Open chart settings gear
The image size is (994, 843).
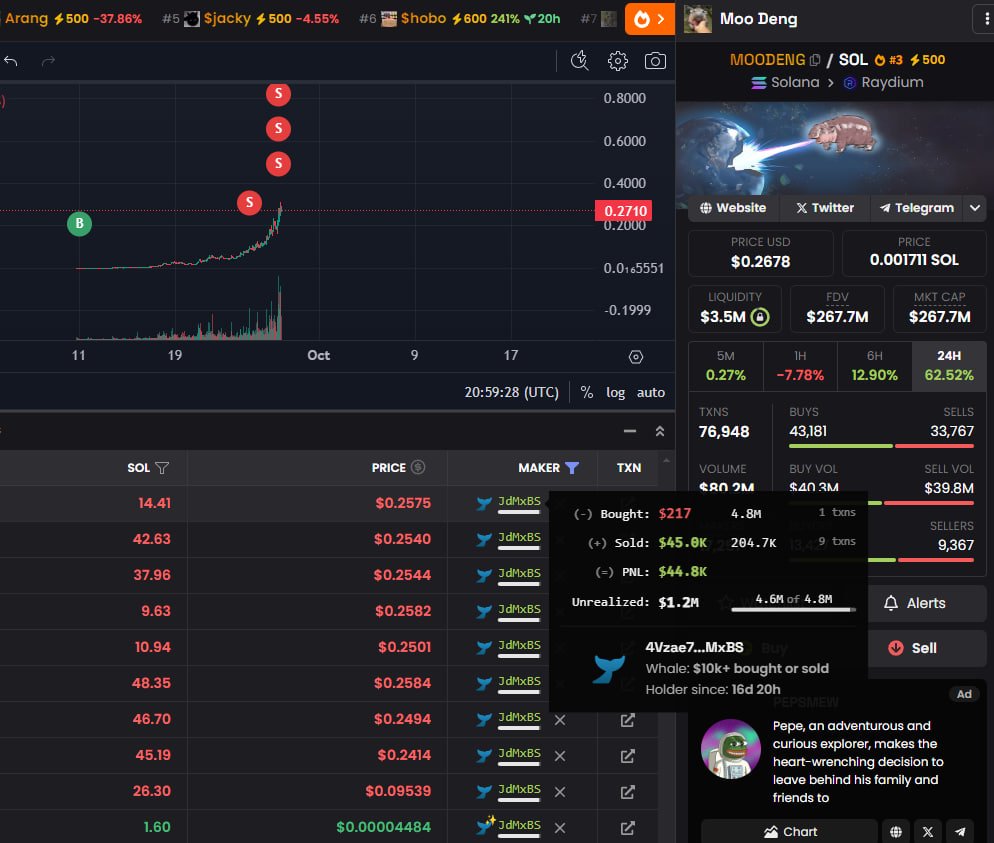(x=617, y=61)
